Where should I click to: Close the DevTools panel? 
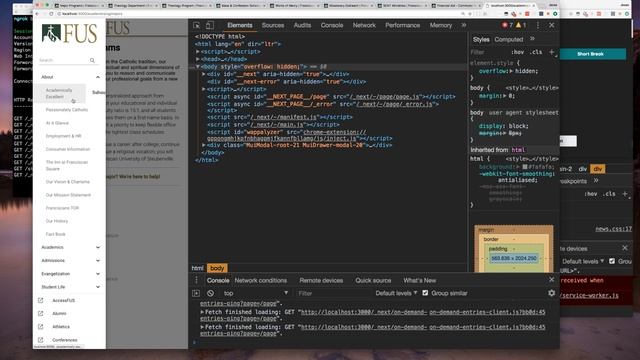point(551,25)
